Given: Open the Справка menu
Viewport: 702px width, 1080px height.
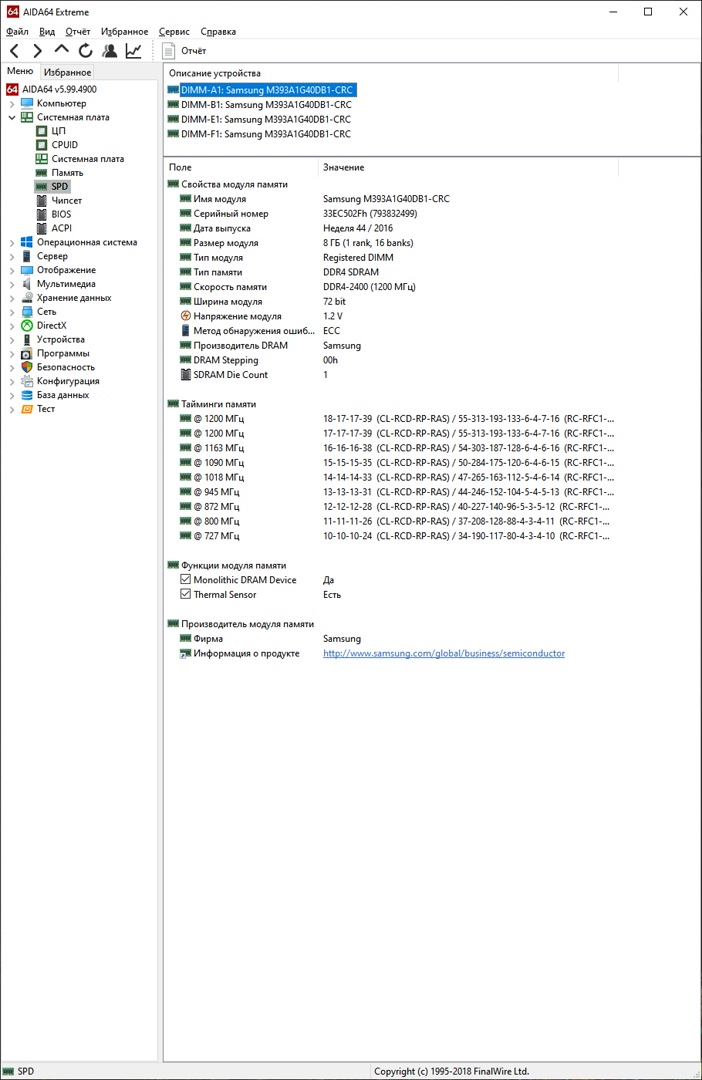Looking at the screenshot, I should 218,32.
